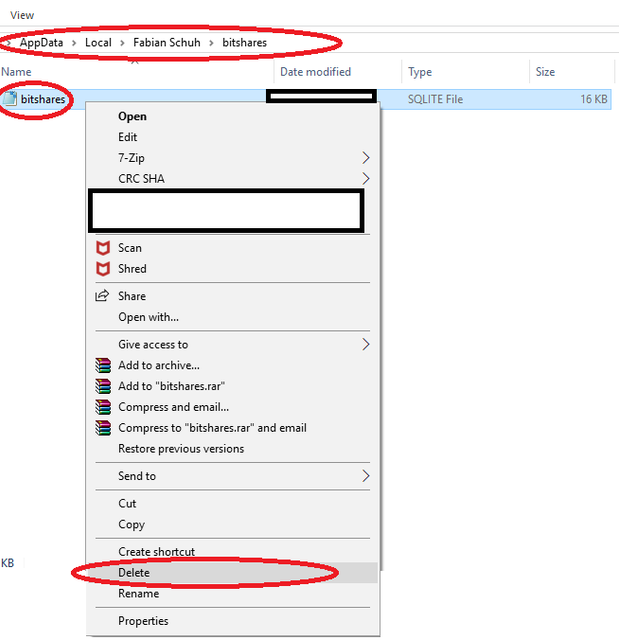Sort by the Type column header

[420, 72]
